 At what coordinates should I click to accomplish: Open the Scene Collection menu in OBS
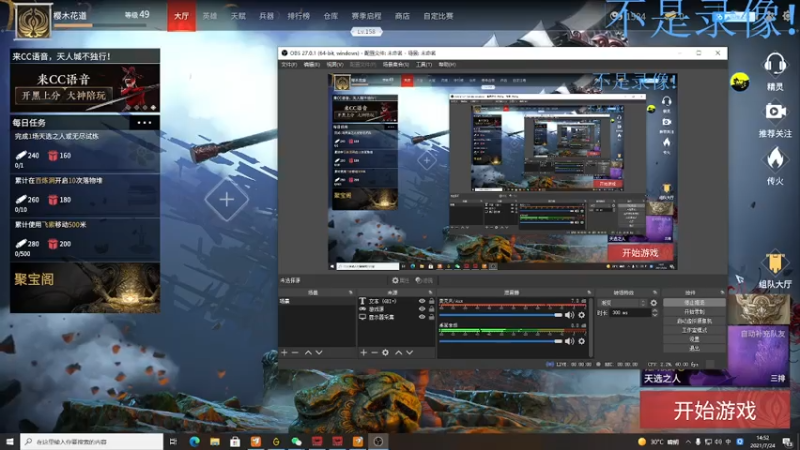(396, 65)
